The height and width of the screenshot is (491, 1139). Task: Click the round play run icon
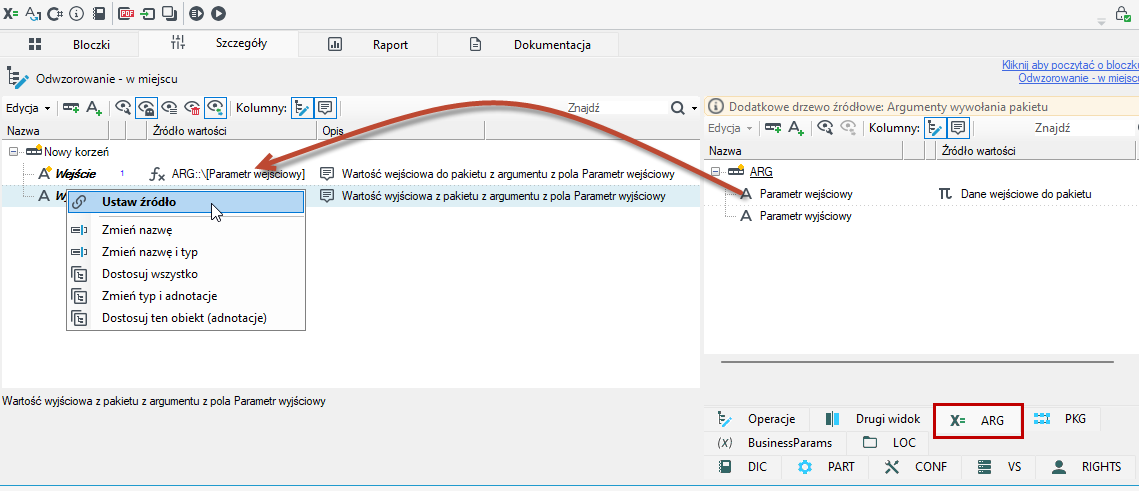(218, 13)
